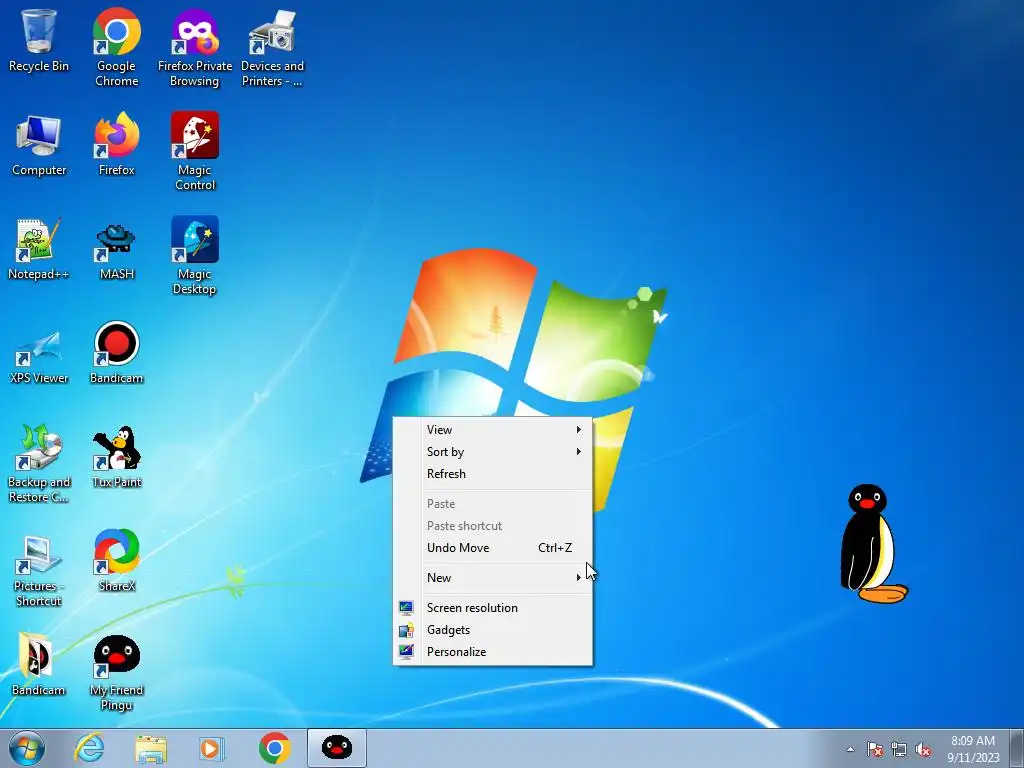Open Gadgets from the context menu
The image size is (1024, 768).
(493, 630)
